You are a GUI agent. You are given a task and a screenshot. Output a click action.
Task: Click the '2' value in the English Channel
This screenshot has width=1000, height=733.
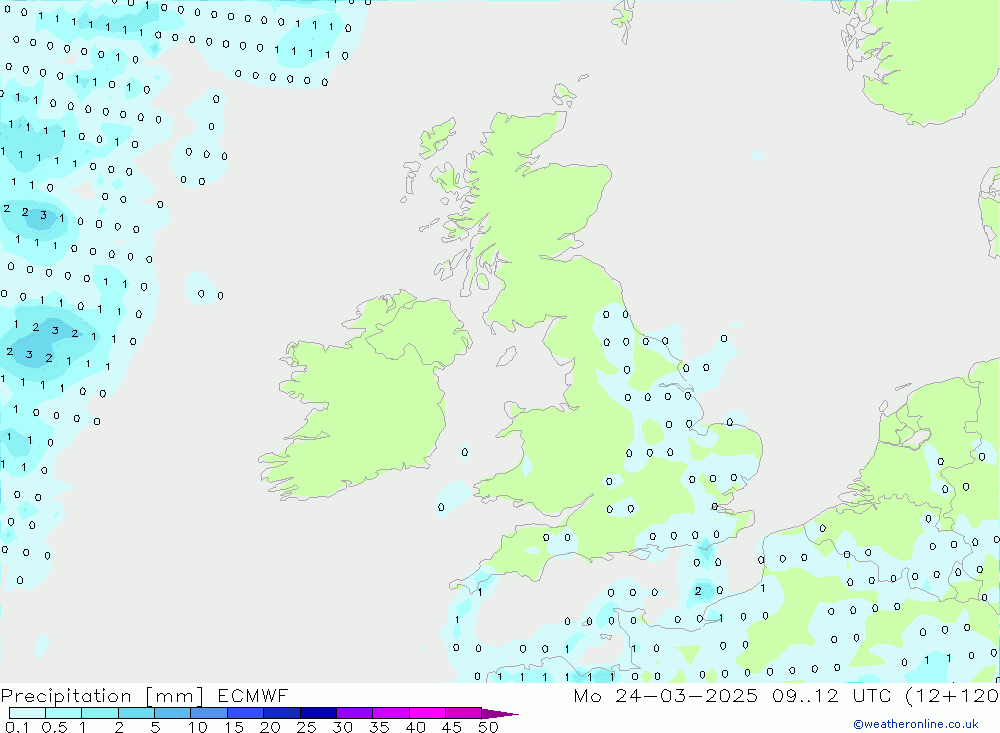(698, 591)
